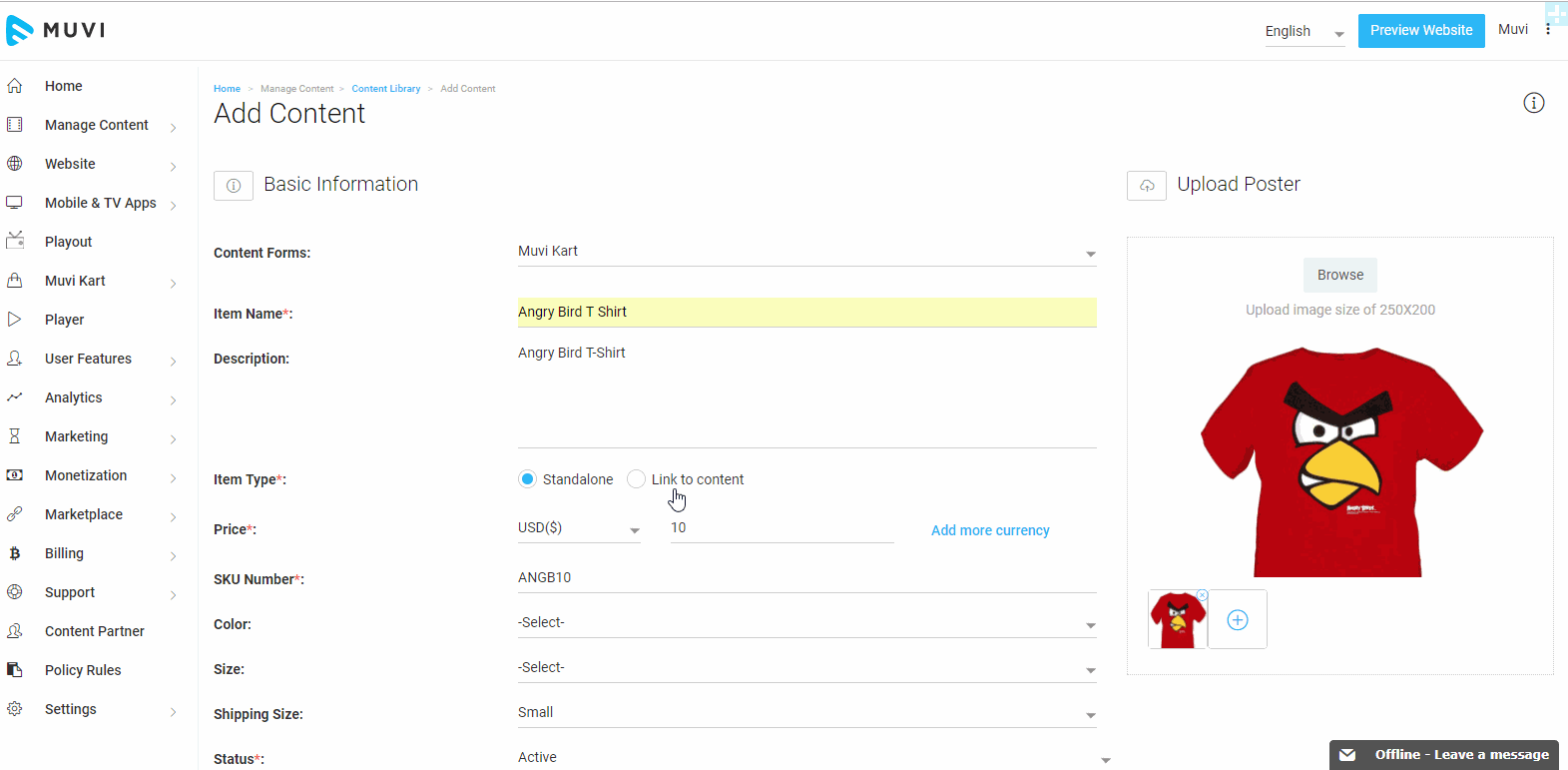
Task: Open Home in the sidebar
Action: pyautogui.click(x=64, y=86)
